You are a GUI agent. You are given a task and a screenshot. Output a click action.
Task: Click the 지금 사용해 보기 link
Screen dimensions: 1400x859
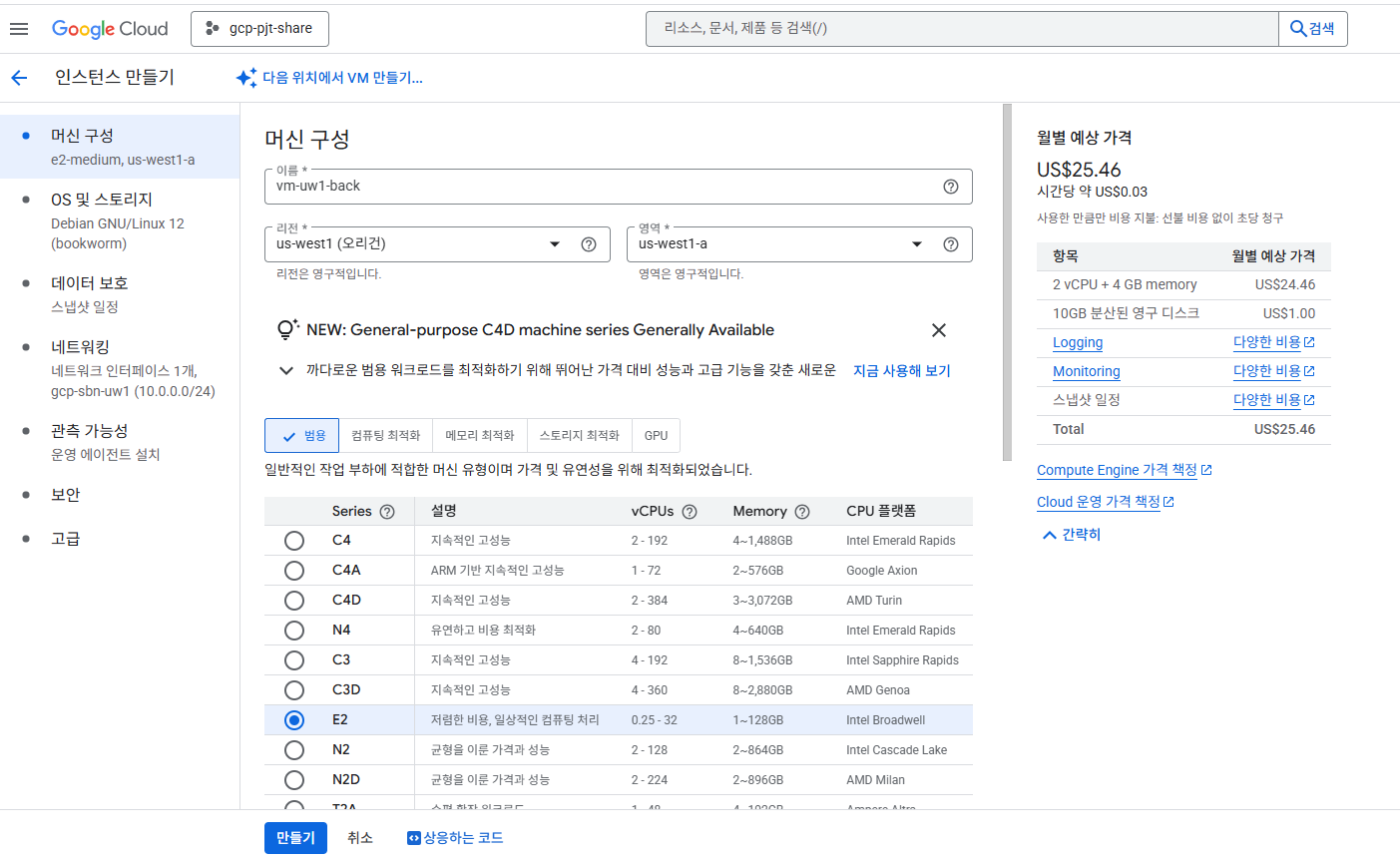(902, 371)
